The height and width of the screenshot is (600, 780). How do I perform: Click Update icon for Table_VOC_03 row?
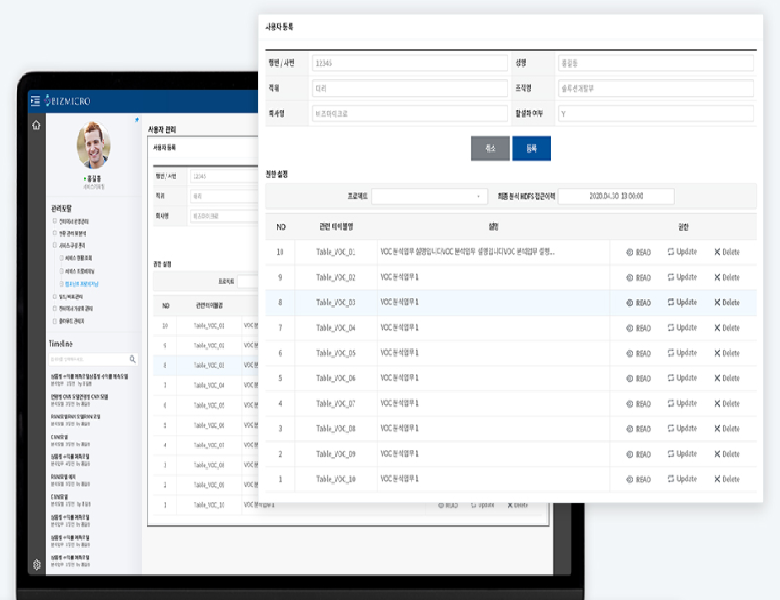pos(671,302)
